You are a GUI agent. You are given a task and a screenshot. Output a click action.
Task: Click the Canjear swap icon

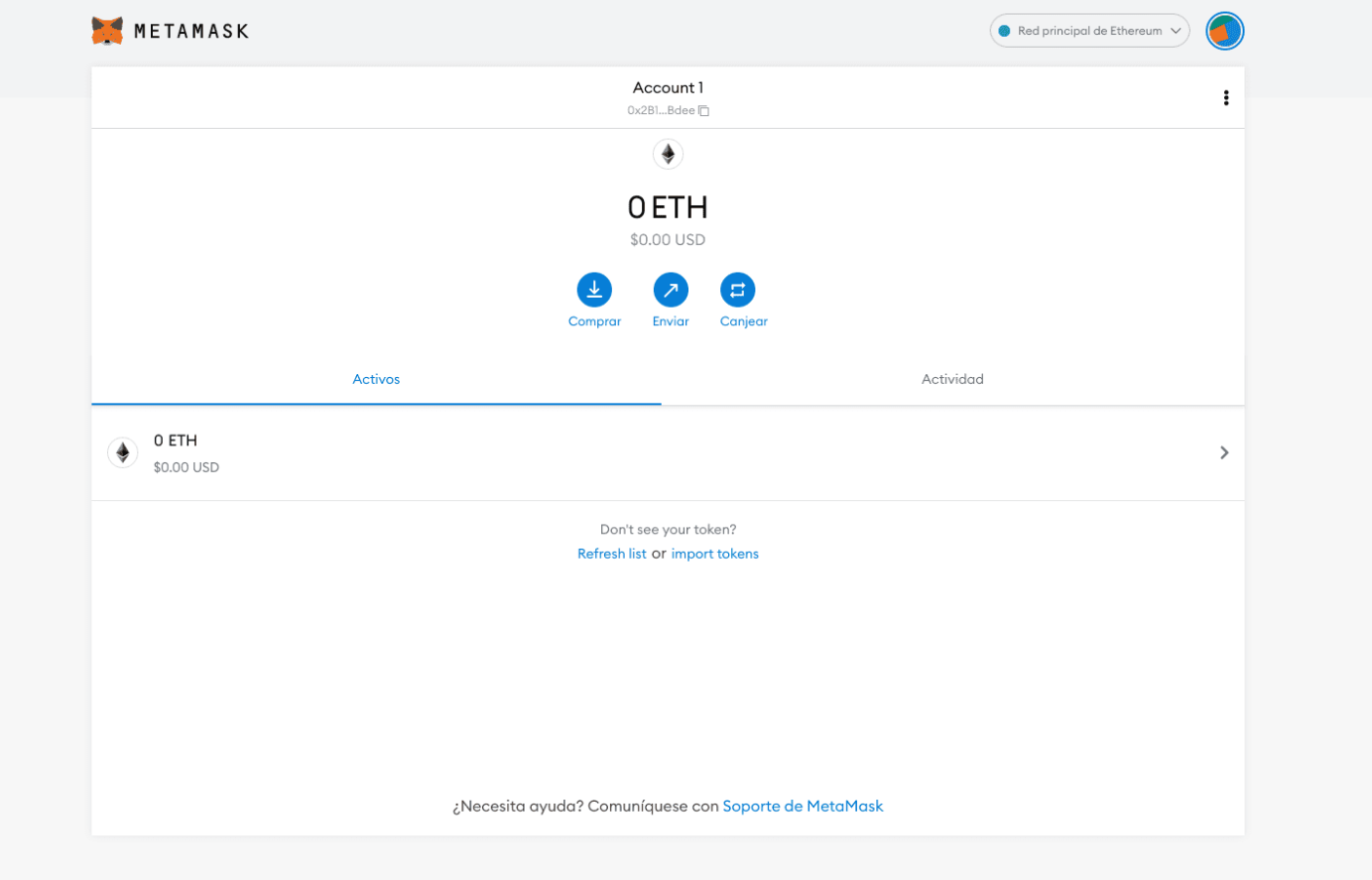pos(737,290)
